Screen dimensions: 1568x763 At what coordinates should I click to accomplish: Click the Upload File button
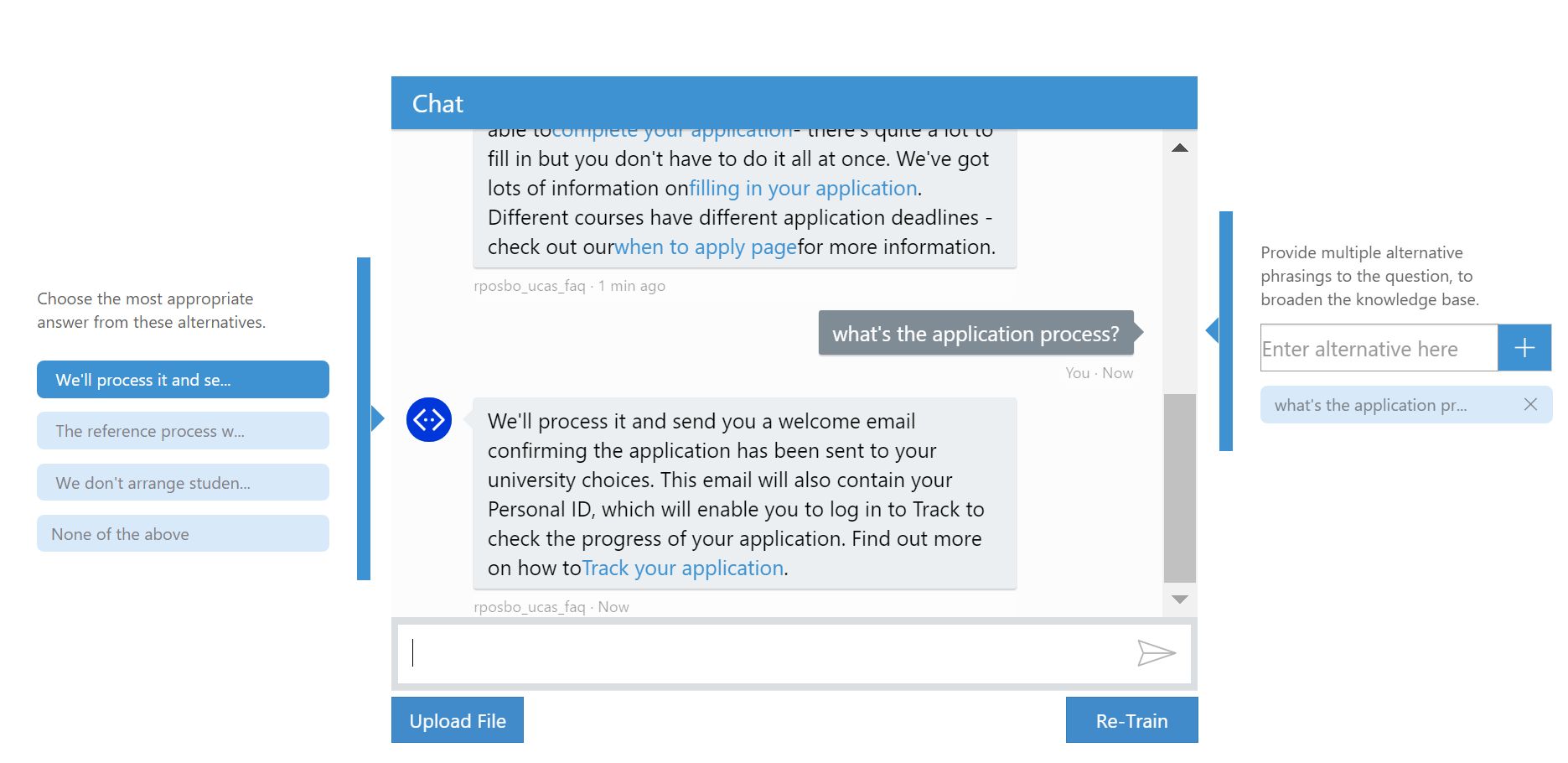coord(458,720)
